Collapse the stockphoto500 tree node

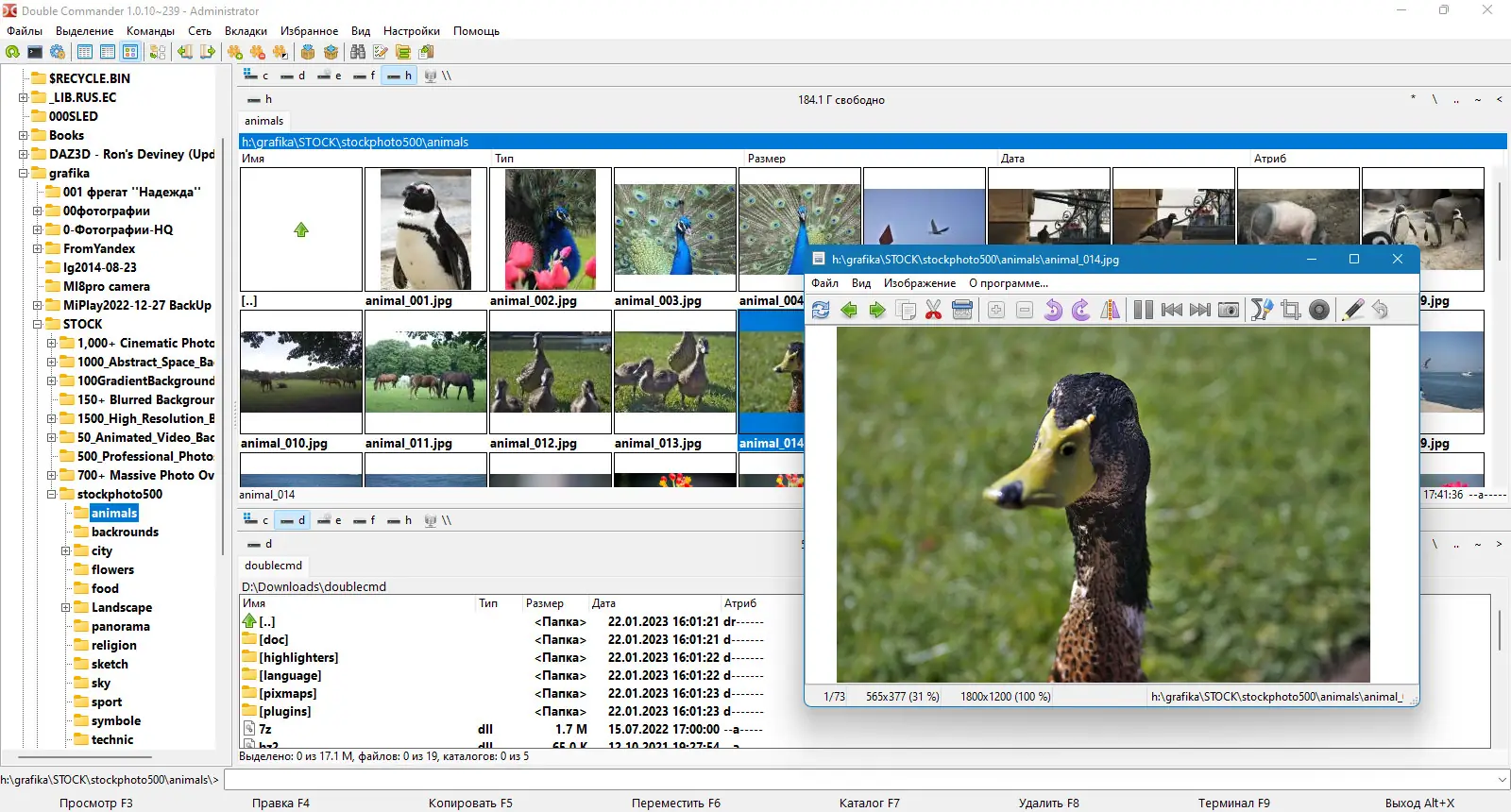(52, 494)
